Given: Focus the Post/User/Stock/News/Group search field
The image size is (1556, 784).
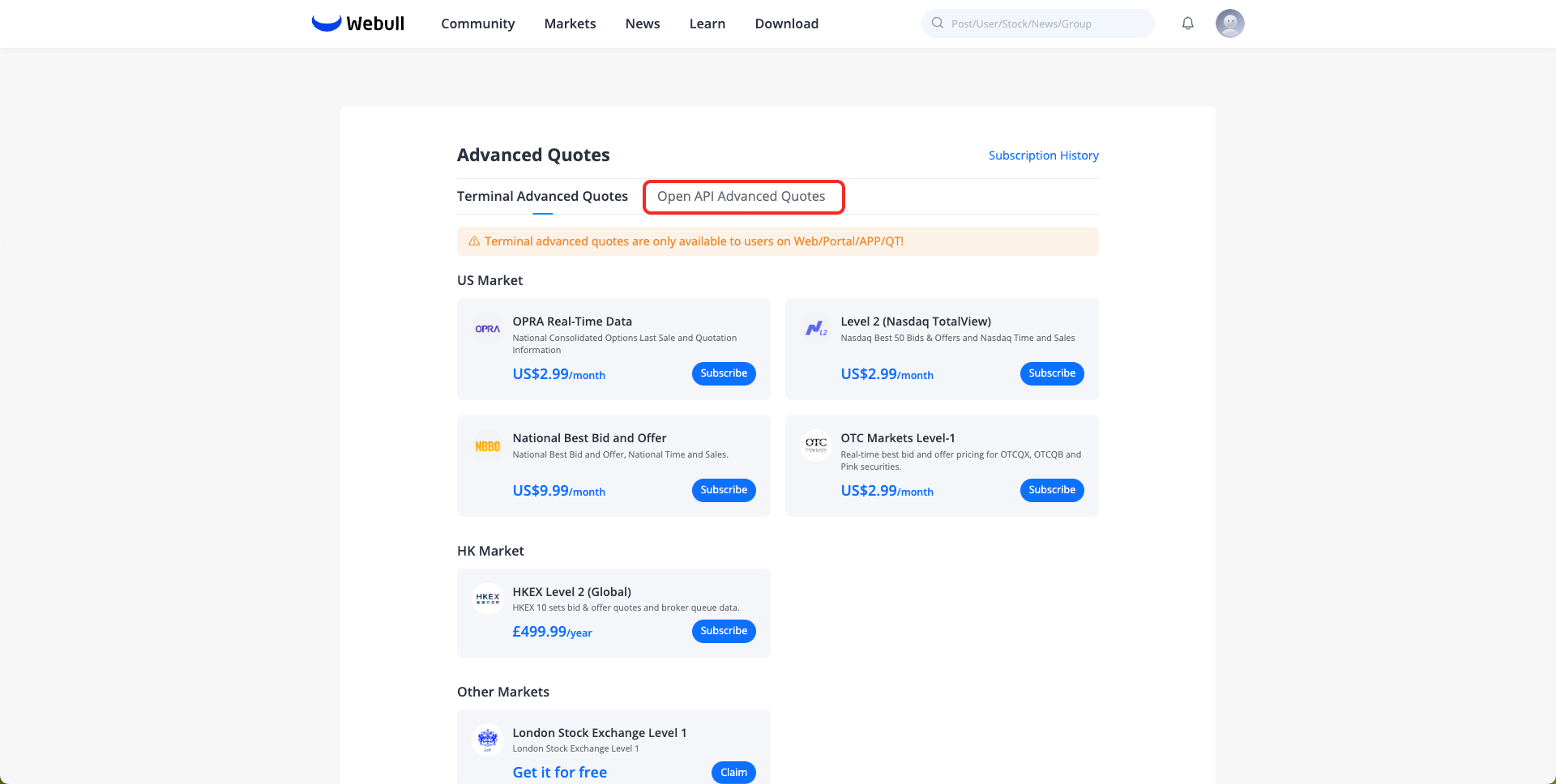Looking at the screenshot, I should tap(1037, 23).
